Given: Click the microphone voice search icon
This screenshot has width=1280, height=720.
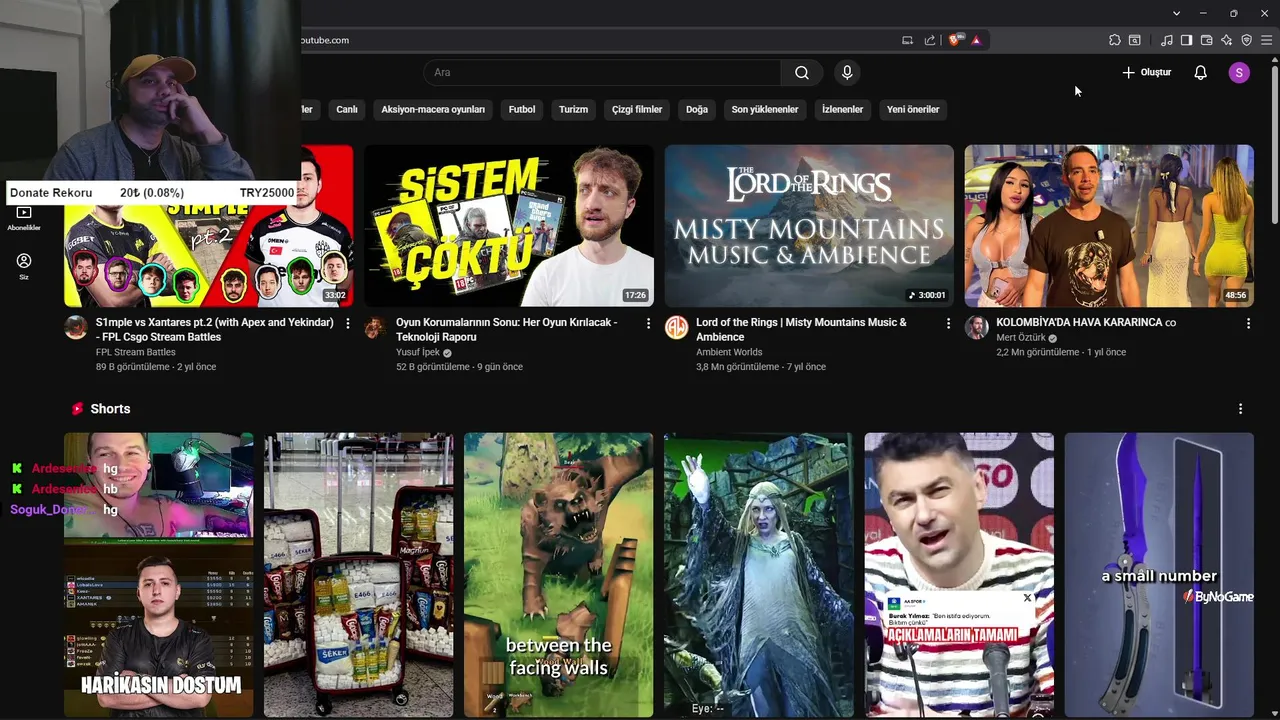Looking at the screenshot, I should pyautogui.click(x=847, y=72).
